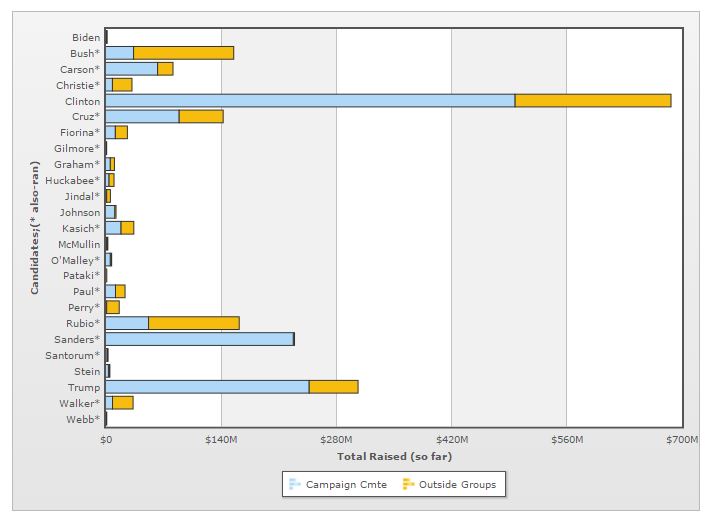Screen dimensions: 717x527
Task: Click the $140M axis label
Action: 221,440
